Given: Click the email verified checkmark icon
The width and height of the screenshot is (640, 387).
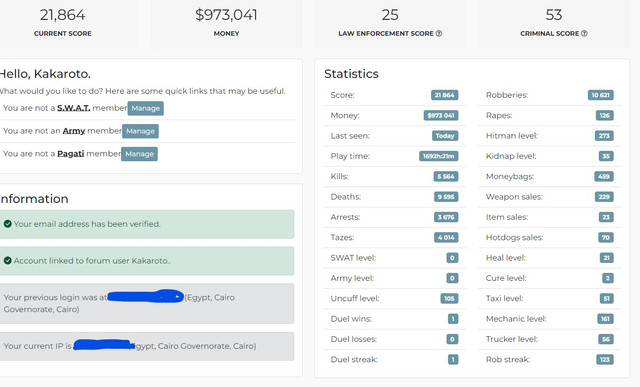Looking at the screenshot, I should tap(7, 224).
